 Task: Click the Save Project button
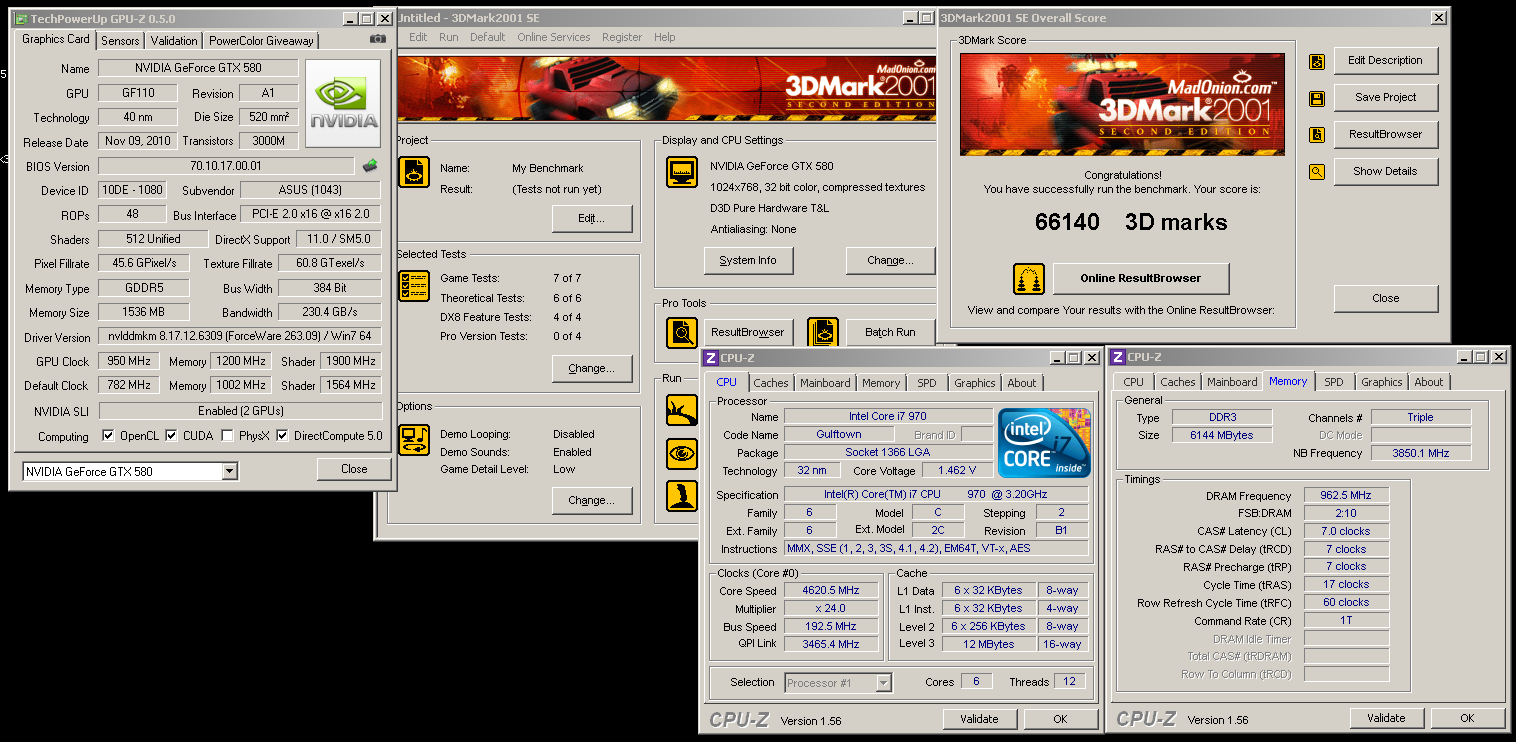tap(1385, 97)
